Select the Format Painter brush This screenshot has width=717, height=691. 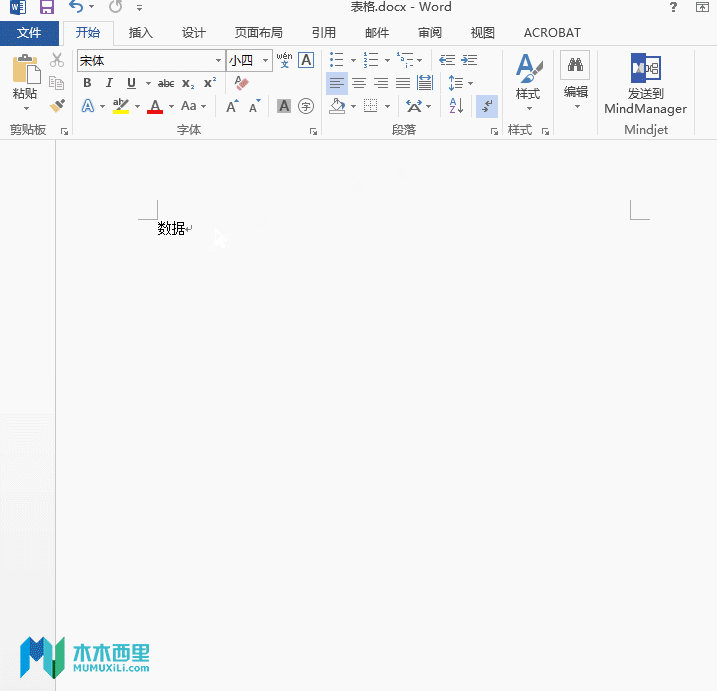57,106
